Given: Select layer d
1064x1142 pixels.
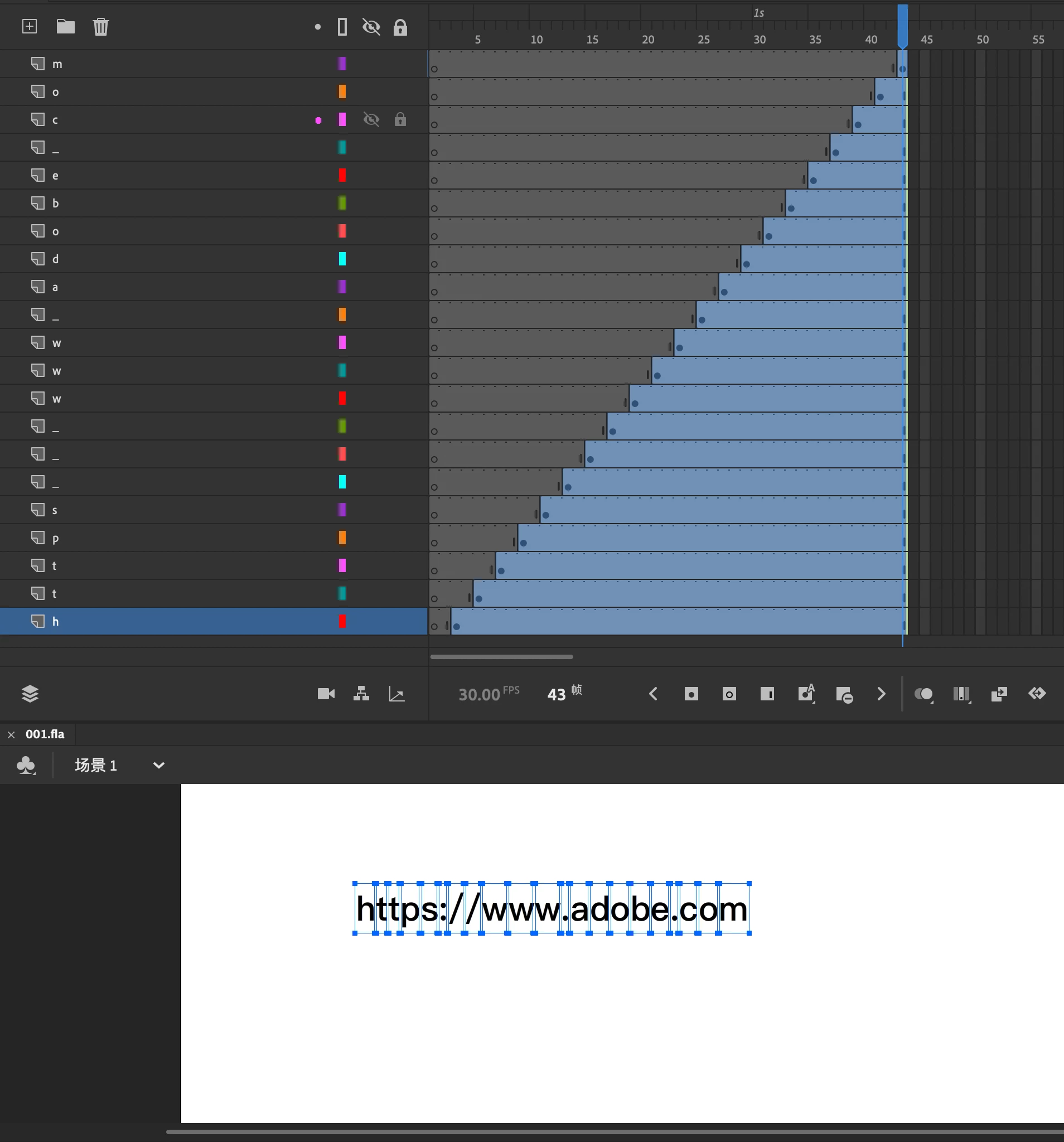Looking at the screenshot, I should [x=214, y=259].
